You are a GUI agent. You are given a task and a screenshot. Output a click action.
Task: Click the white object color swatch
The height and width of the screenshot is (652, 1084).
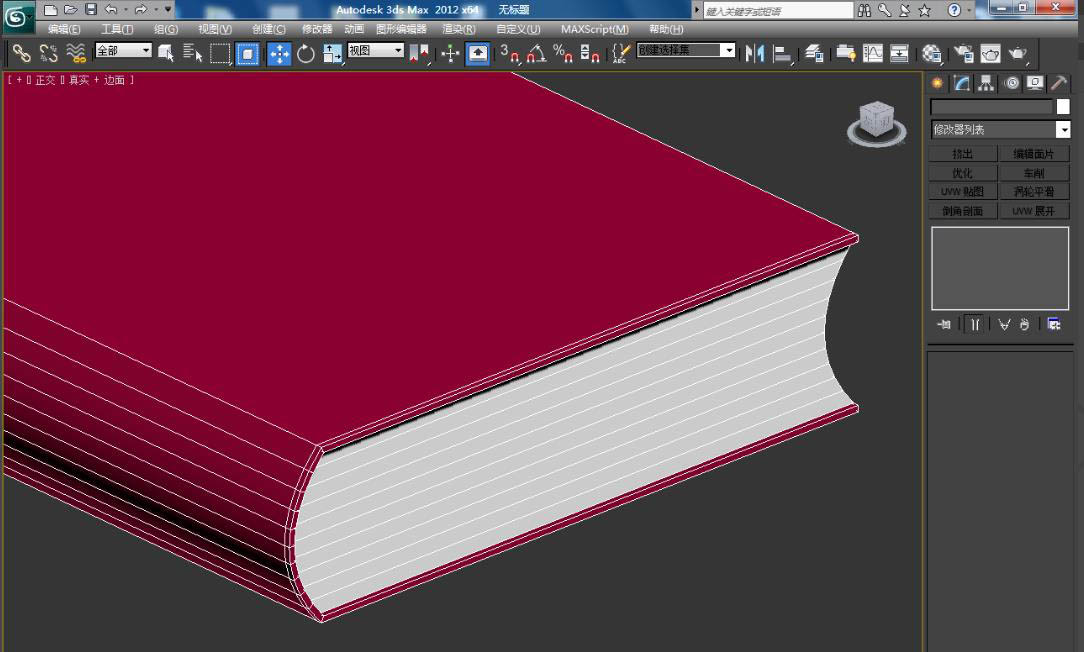tap(1062, 106)
